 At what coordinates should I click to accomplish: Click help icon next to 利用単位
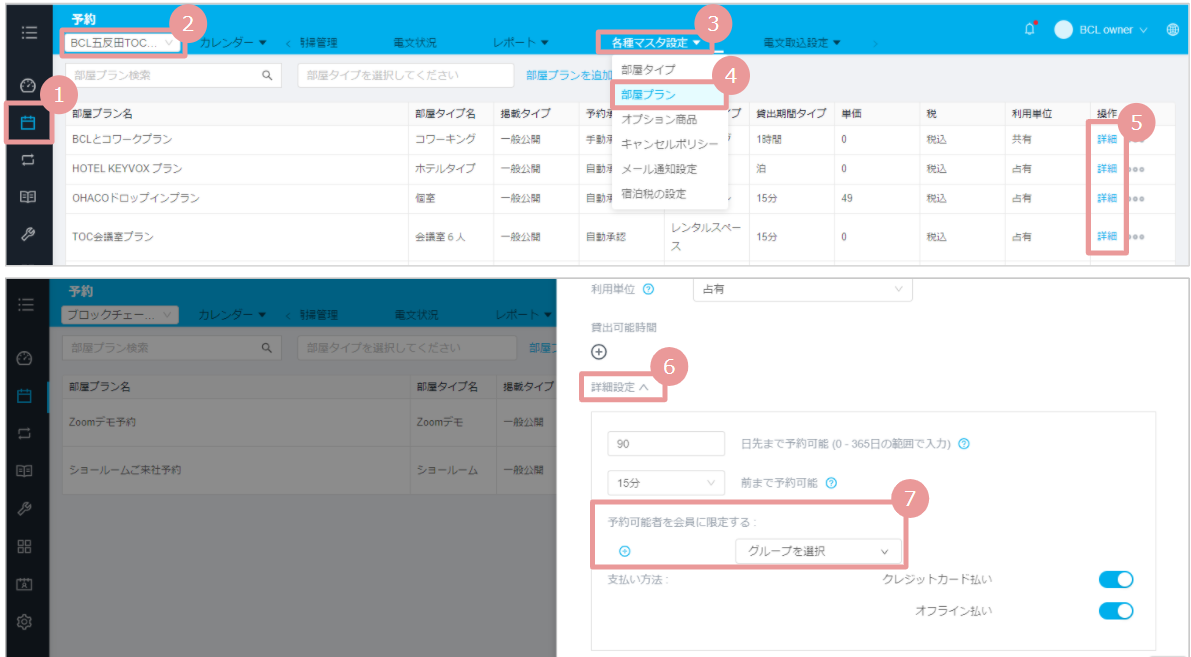(648, 289)
